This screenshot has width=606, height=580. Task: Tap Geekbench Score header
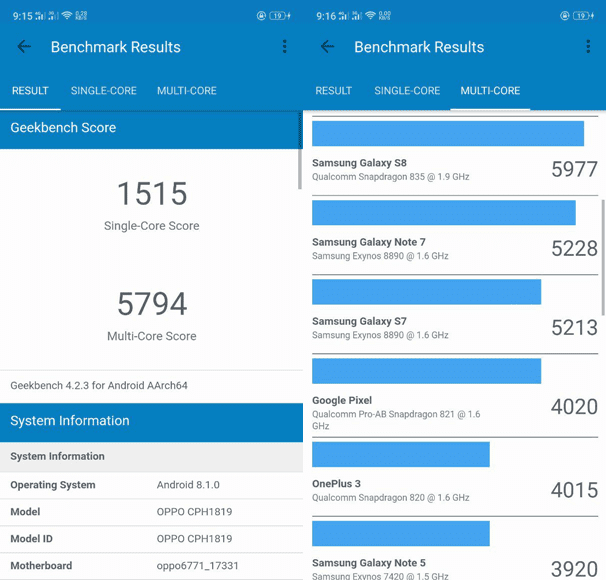tap(150, 128)
